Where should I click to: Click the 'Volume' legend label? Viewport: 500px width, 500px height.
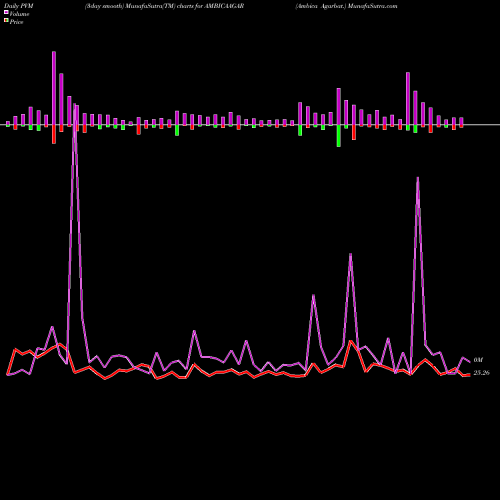pos(19,14)
